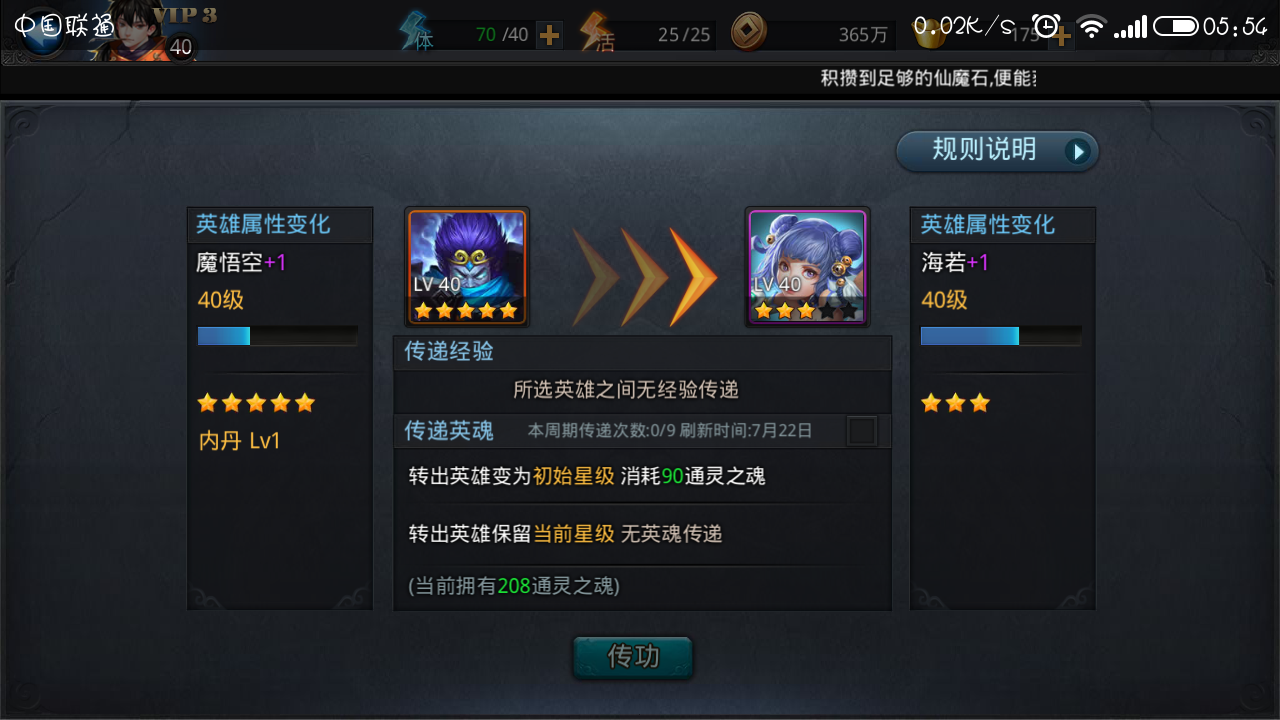Tap the gold ingot plus icon
Viewport: 1280px width, 720px height.
click(1060, 37)
